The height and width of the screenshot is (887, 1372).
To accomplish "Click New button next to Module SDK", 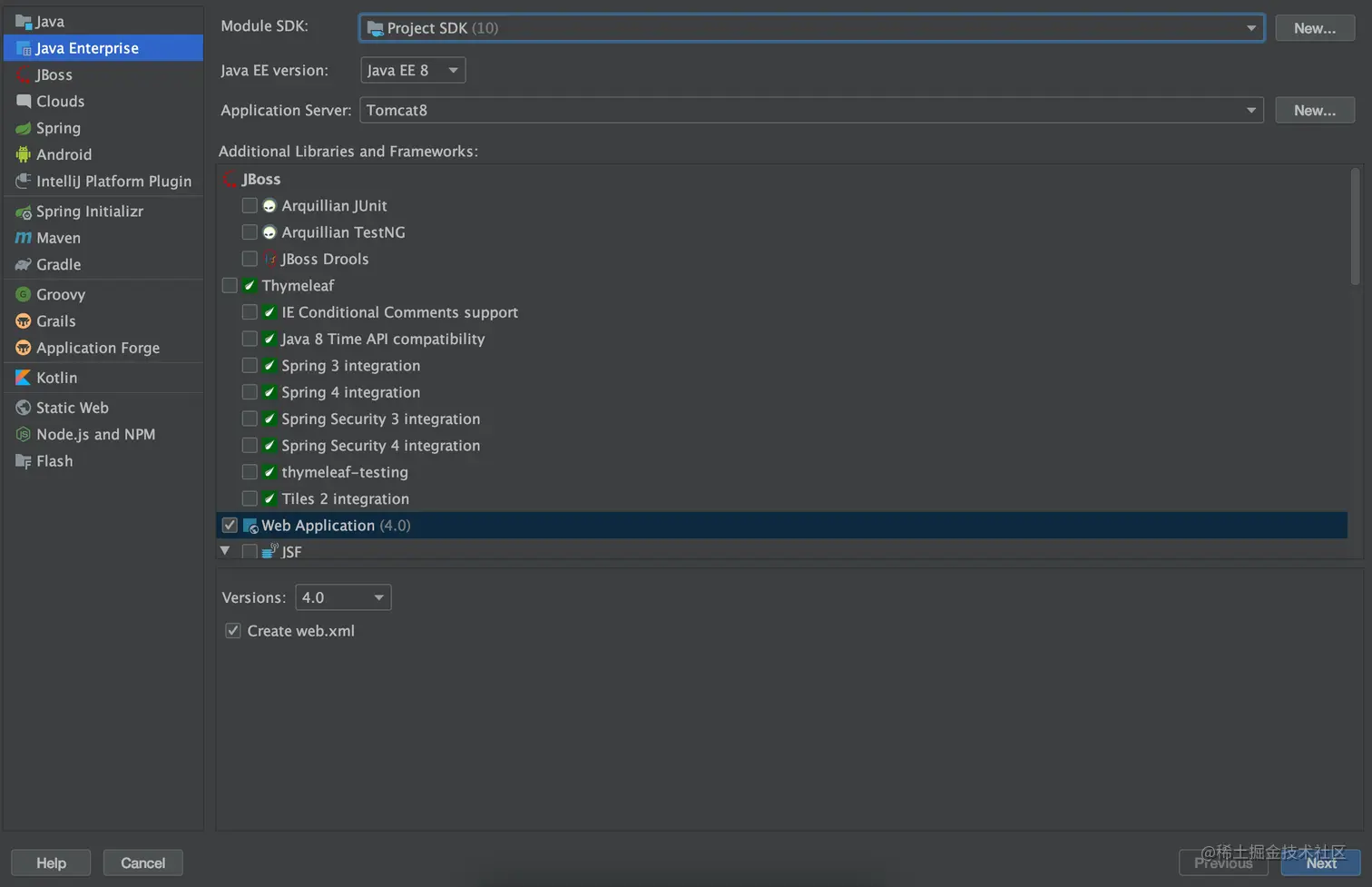I will point(1315,28).
